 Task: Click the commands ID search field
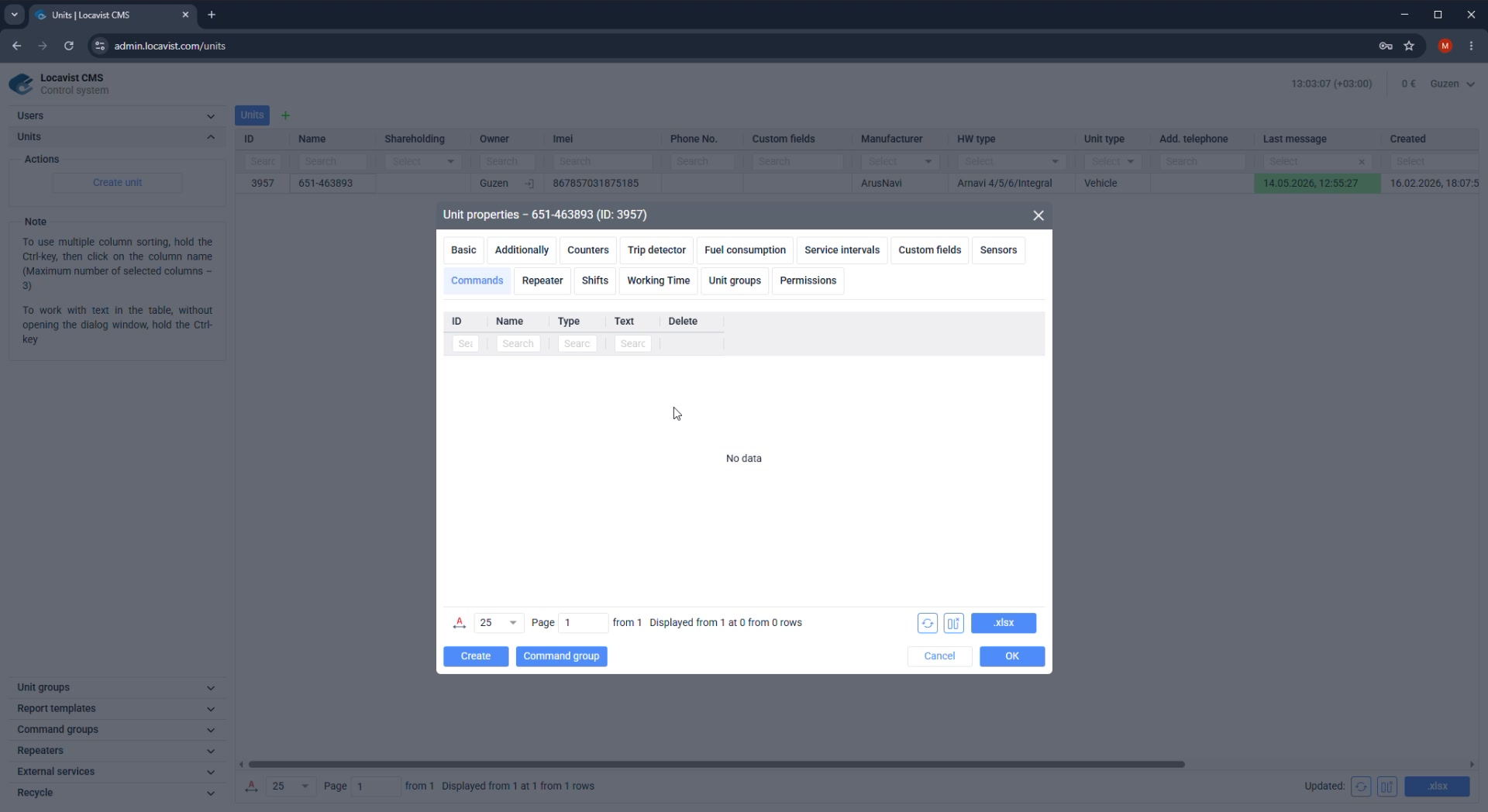pos(465,344)
